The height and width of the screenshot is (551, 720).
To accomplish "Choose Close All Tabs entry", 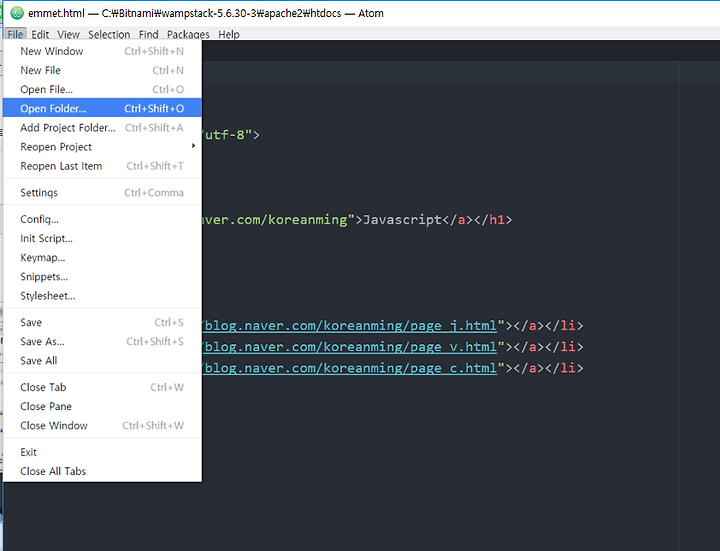I will coord(102,471).
